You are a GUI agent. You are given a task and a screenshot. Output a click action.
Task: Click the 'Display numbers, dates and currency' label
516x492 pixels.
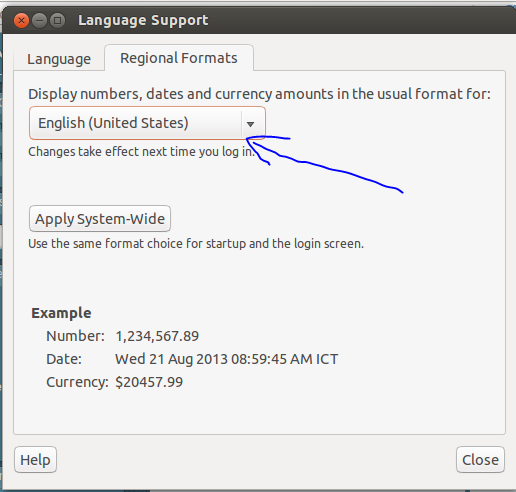259,94
